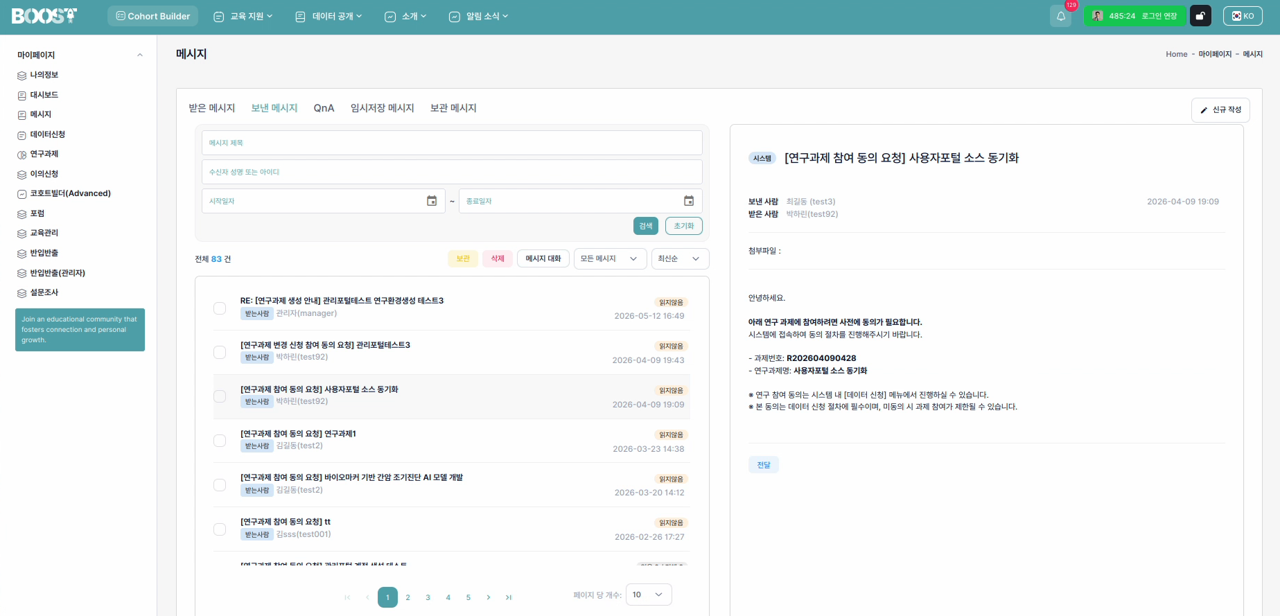The image size is (1280, 616).
Task: Click the 마이페이지 breadcrumb link
Action: pyautogui.click(x=1215, y=54)
